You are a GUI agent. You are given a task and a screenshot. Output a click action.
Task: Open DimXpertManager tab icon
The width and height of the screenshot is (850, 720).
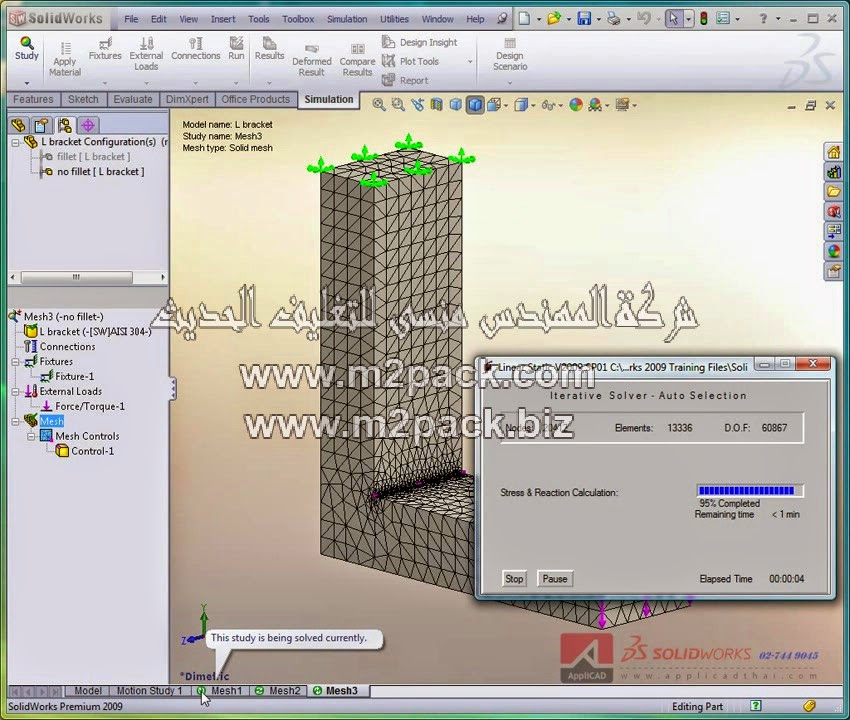click(88, 126)
